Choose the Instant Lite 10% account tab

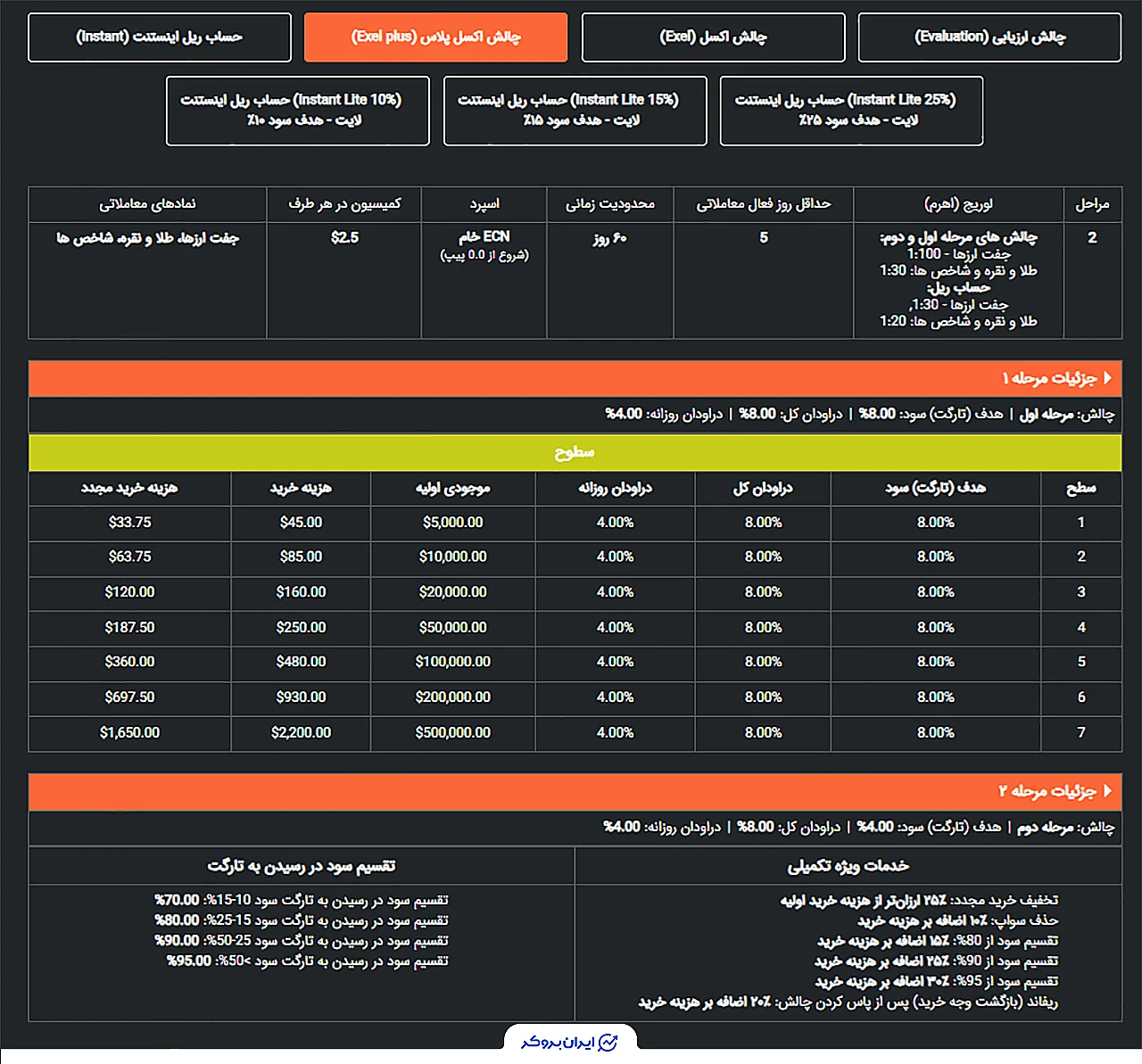(x=298, y=111)
